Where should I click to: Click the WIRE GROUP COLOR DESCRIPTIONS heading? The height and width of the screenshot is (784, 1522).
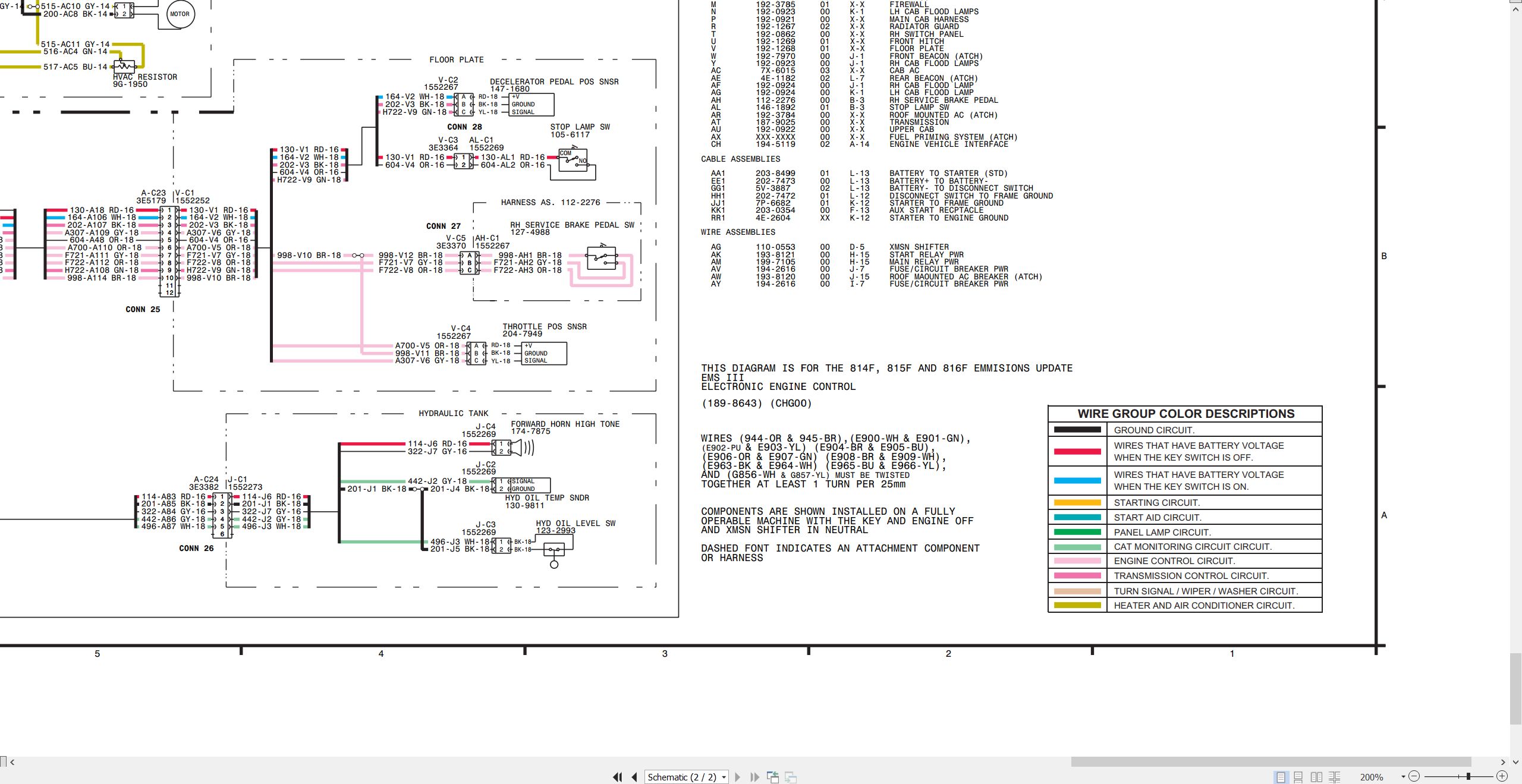[x=1185, y=414]
